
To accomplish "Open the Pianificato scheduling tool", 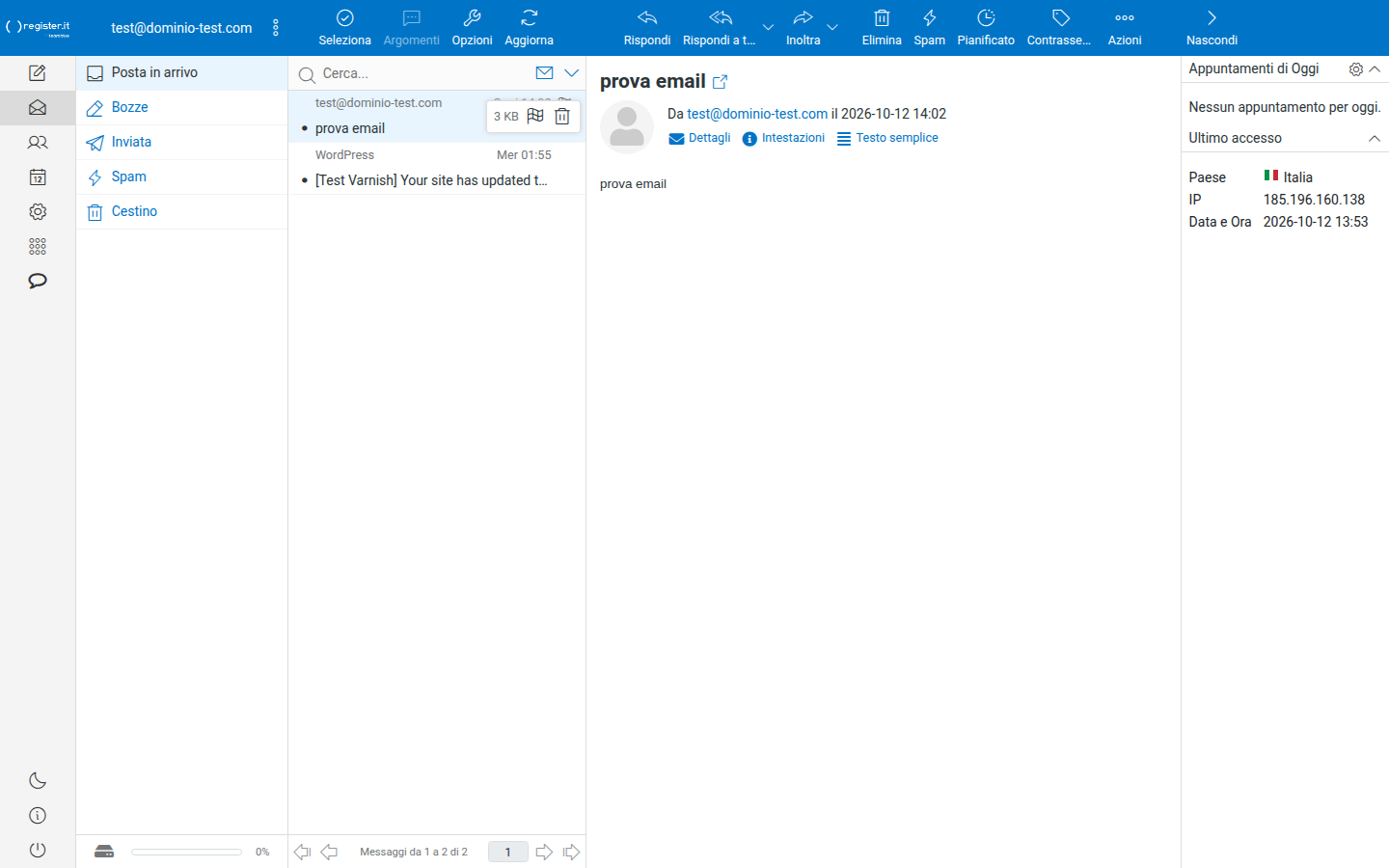I will (x=986, y=28).
